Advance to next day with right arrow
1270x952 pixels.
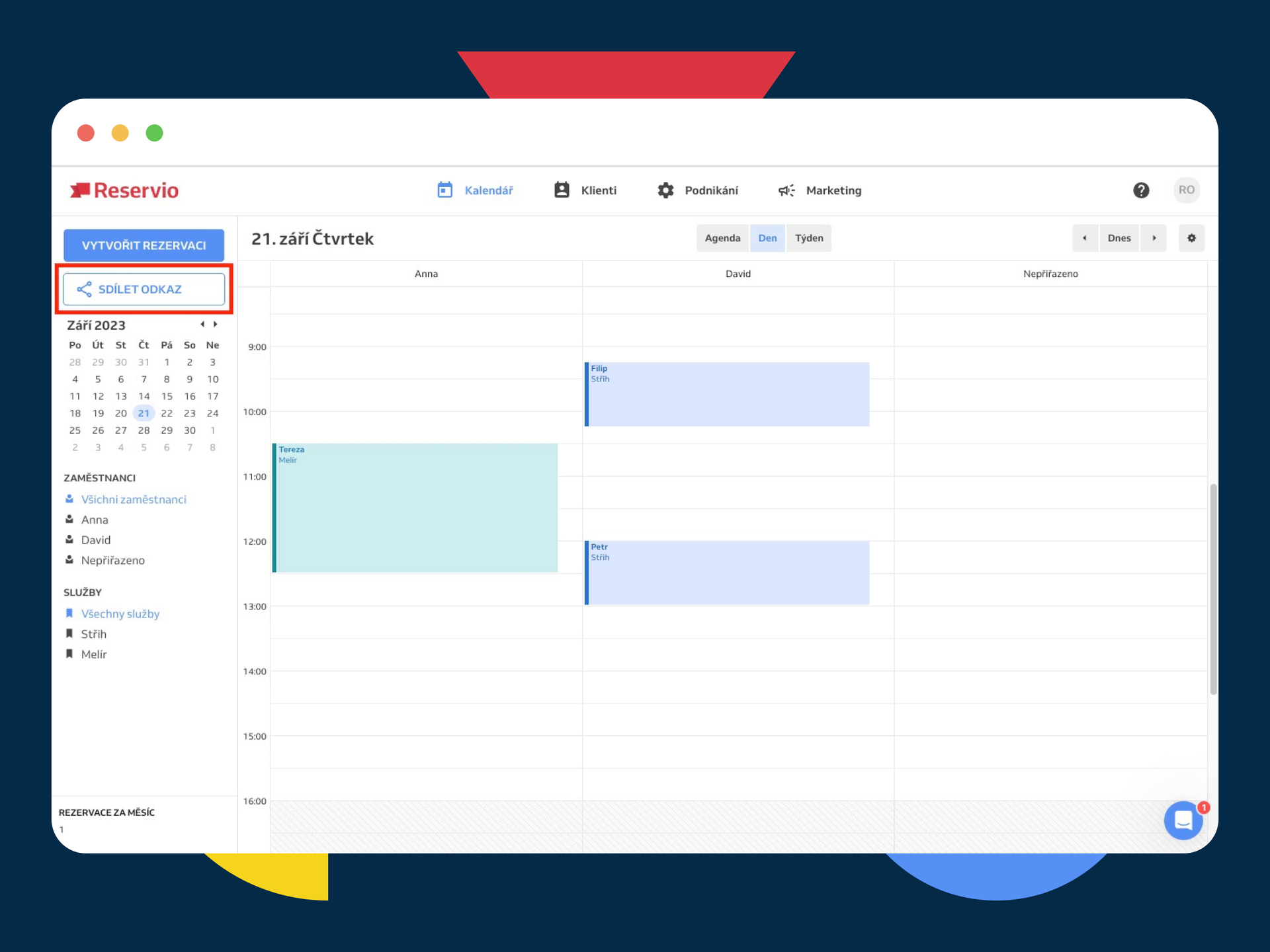point(1154,238)
